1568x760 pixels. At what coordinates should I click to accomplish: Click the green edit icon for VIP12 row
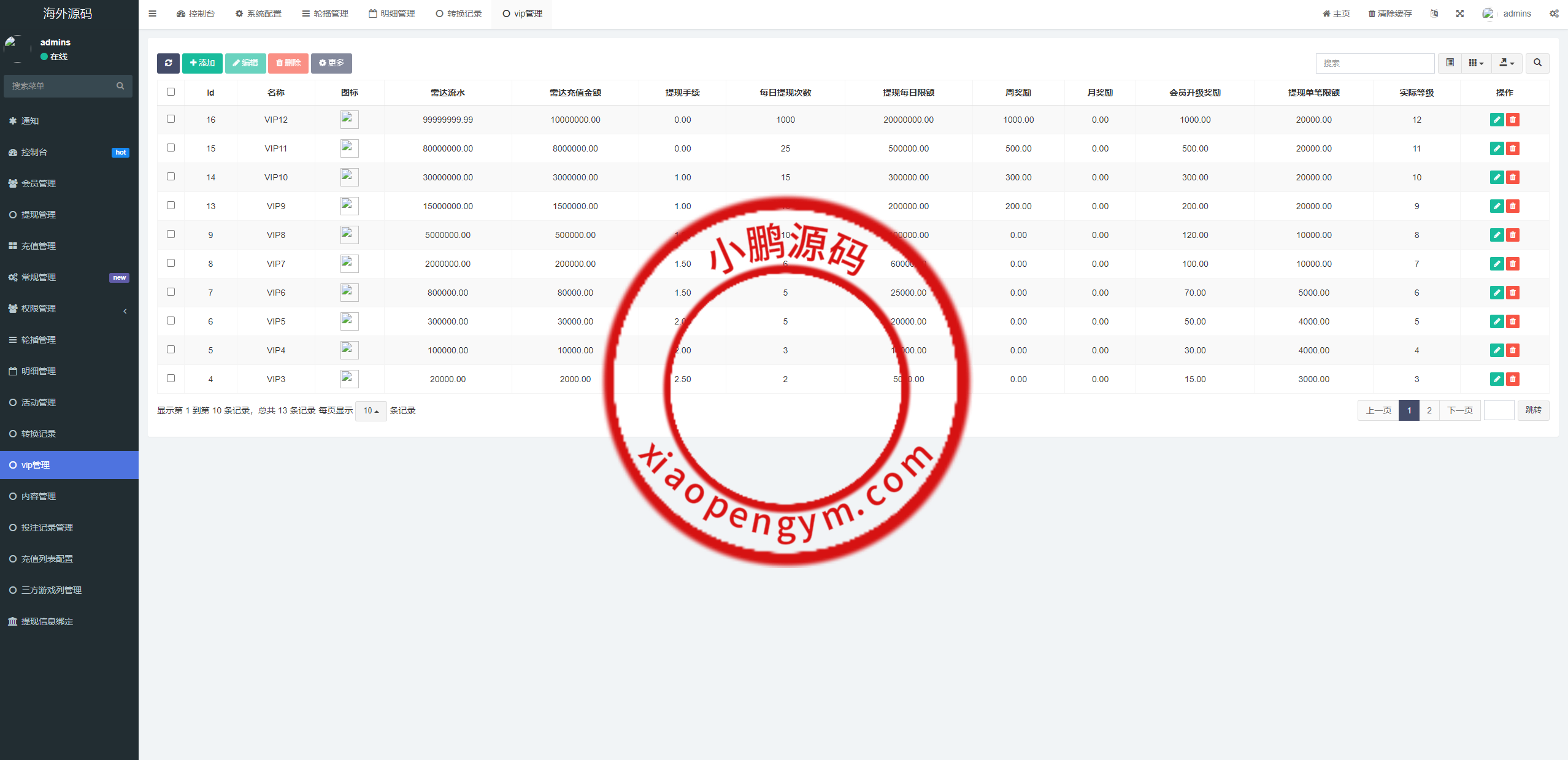pos(1496,120)
